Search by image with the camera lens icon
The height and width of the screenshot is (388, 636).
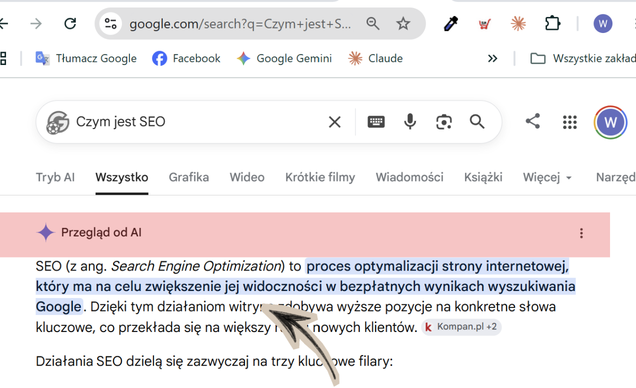coord(444,122)
